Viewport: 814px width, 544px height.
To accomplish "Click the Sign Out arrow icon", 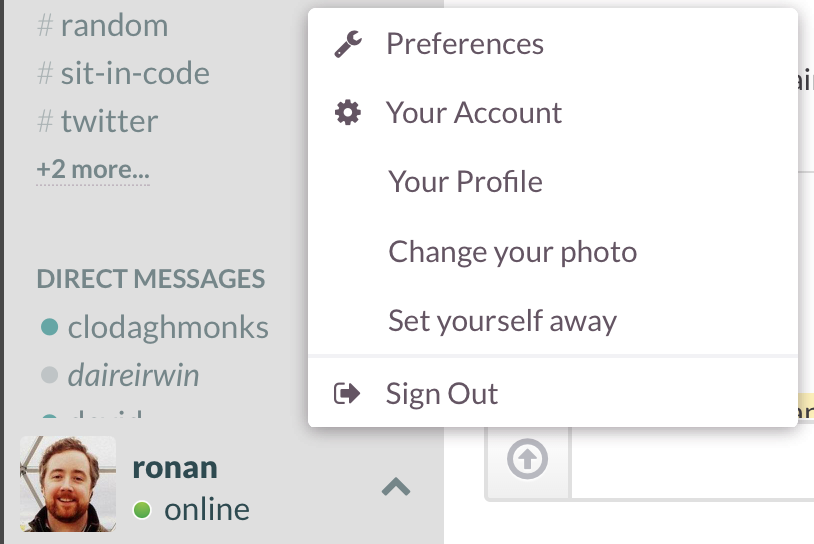I will click(x=347, y=394).
